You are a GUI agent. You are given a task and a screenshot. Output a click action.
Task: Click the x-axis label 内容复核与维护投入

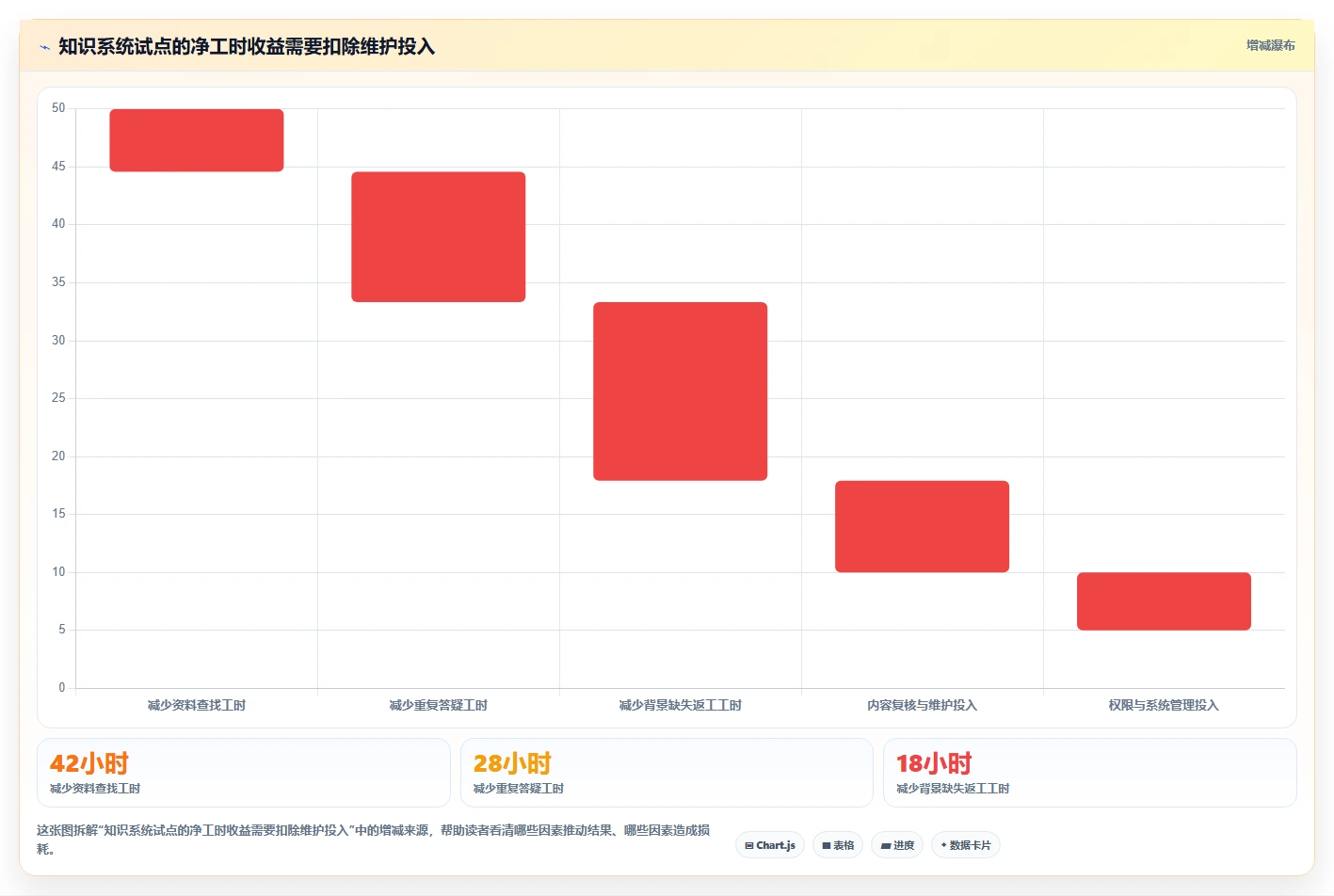click(923, 705)
